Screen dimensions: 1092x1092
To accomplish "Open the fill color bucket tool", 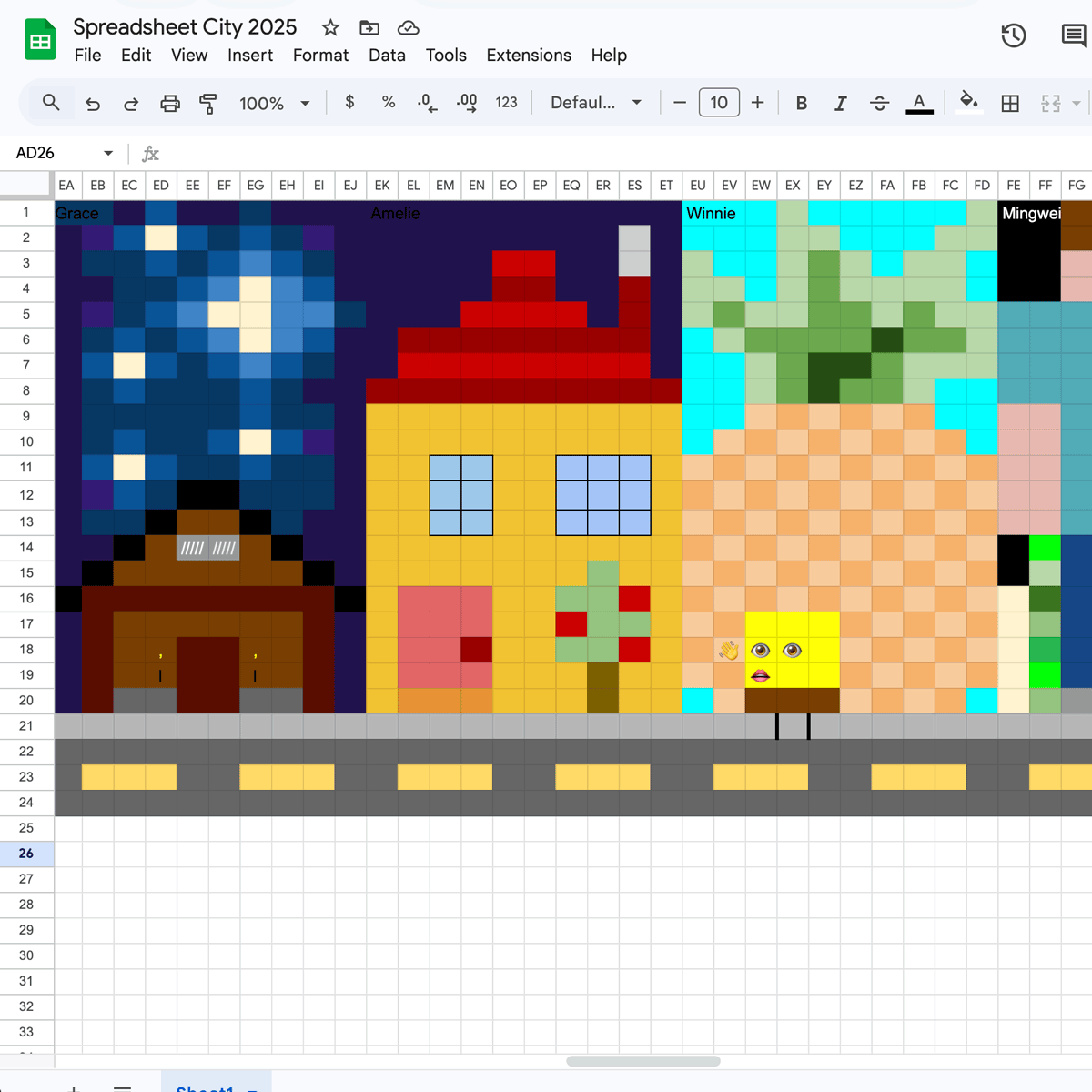I will click(x=969, y=102).
